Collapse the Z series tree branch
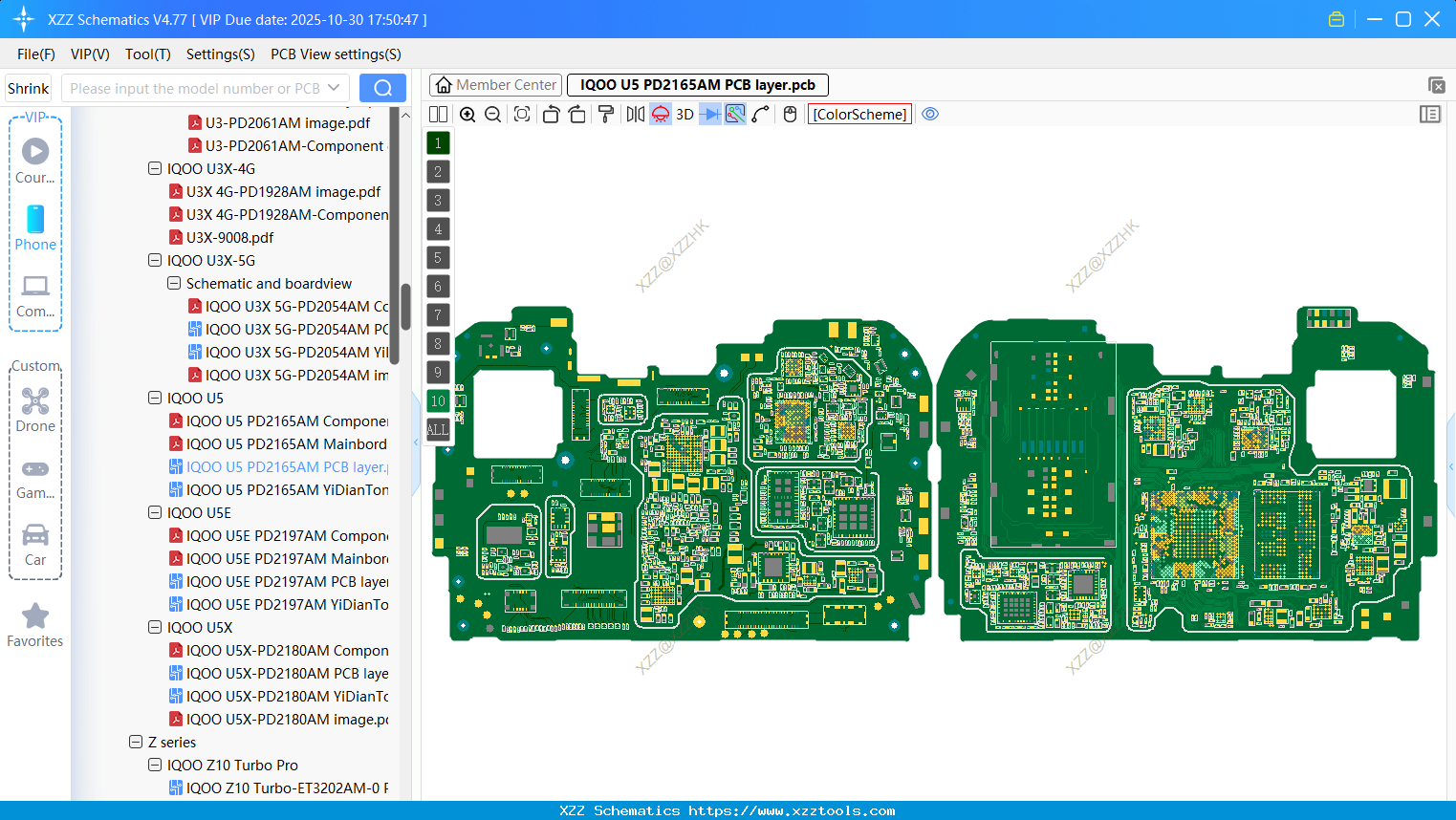The height and width of the screenshot is (820, 1456). 135,742
